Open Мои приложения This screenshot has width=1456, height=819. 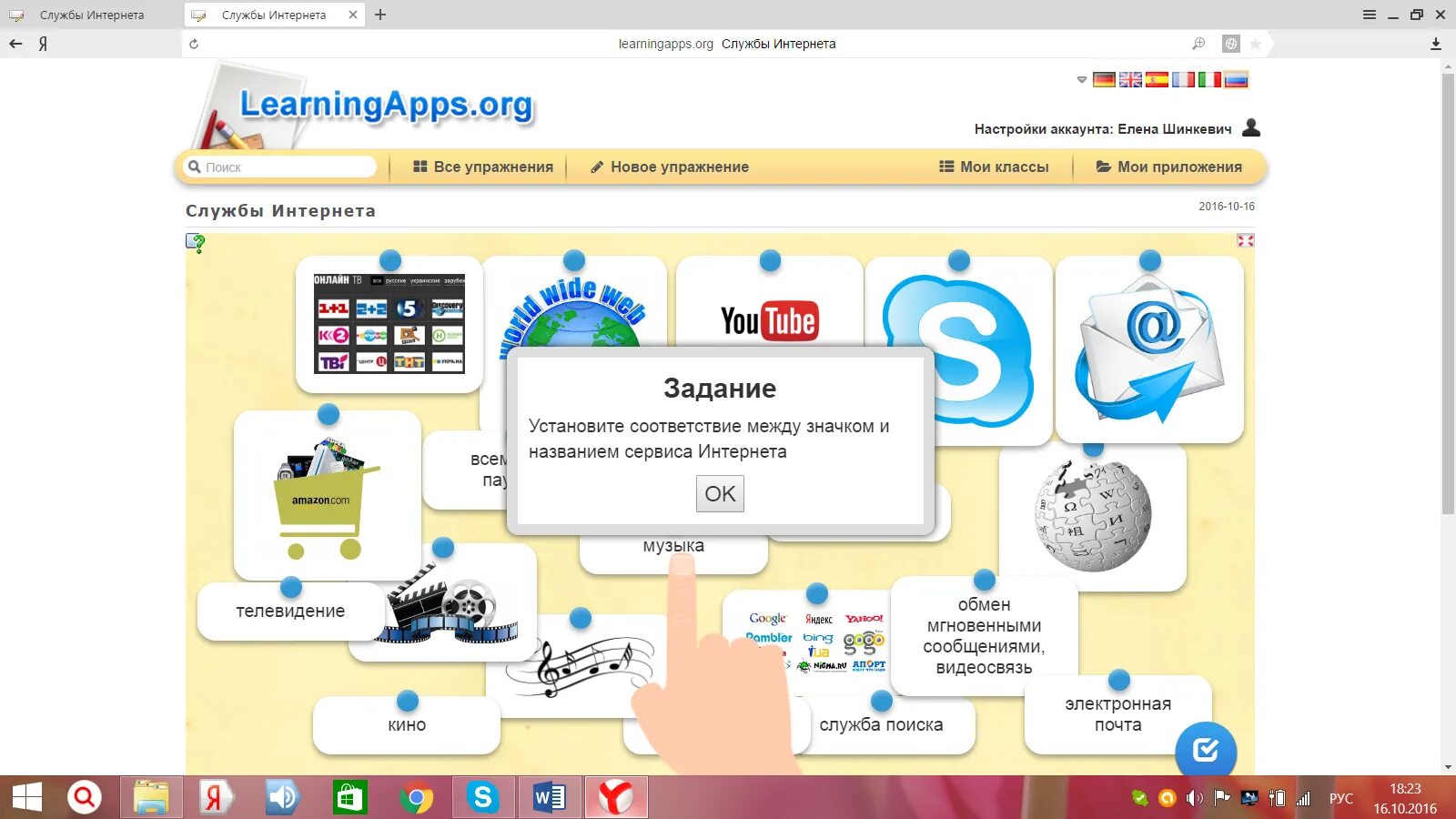coord(1169,167)
